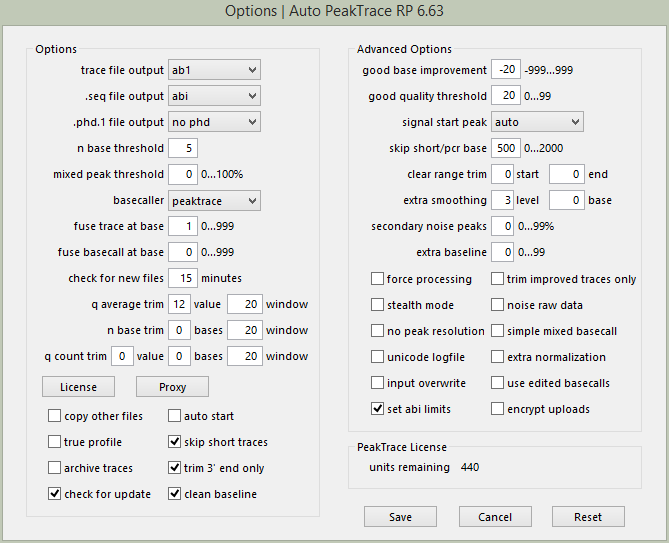This screenshot has width=669, height=543.
Task: Click the mixed peak threshold field
Action: pyautogui.click(x=183, y=174)
